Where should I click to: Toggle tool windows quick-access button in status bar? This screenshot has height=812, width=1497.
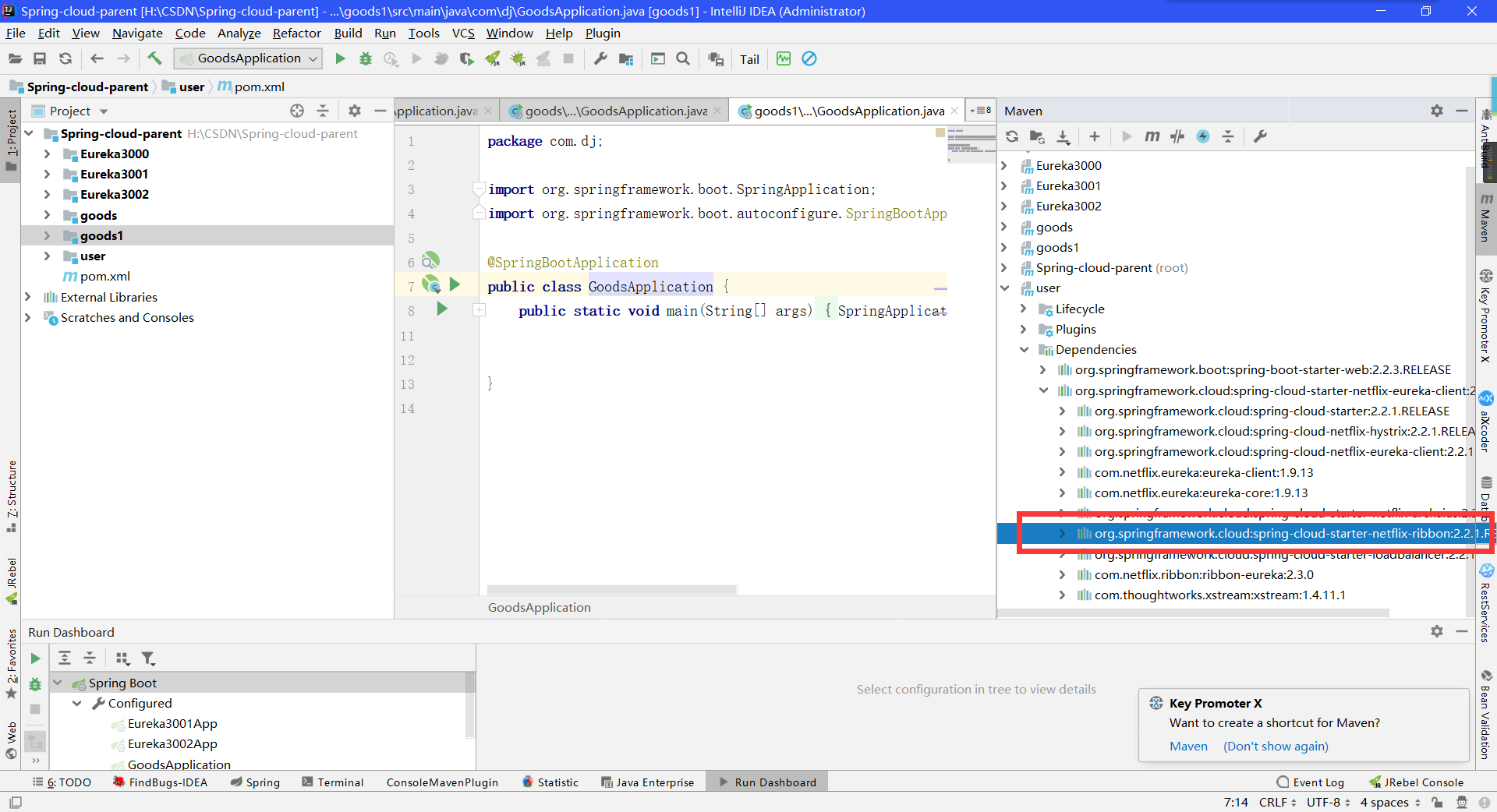pos(16,802)
